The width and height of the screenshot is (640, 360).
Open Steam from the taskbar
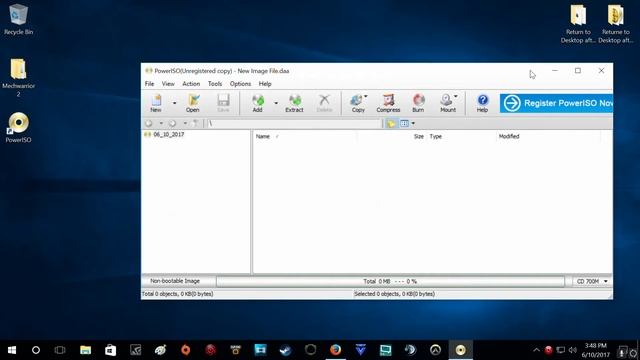pyautogui.click(x=285, y=350)
